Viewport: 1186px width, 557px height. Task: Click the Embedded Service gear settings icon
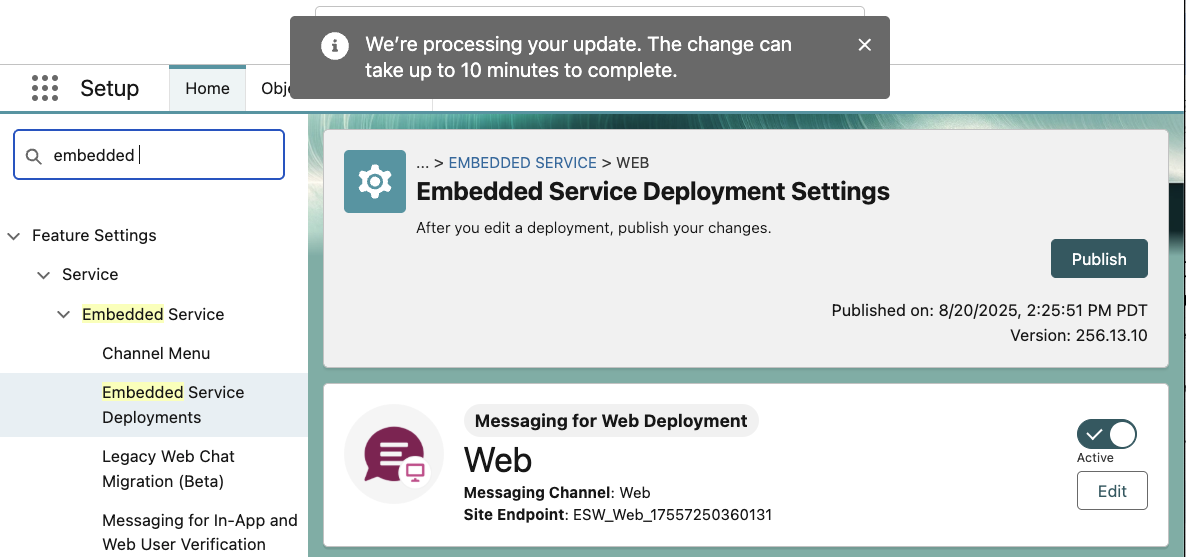coord(374,181)
